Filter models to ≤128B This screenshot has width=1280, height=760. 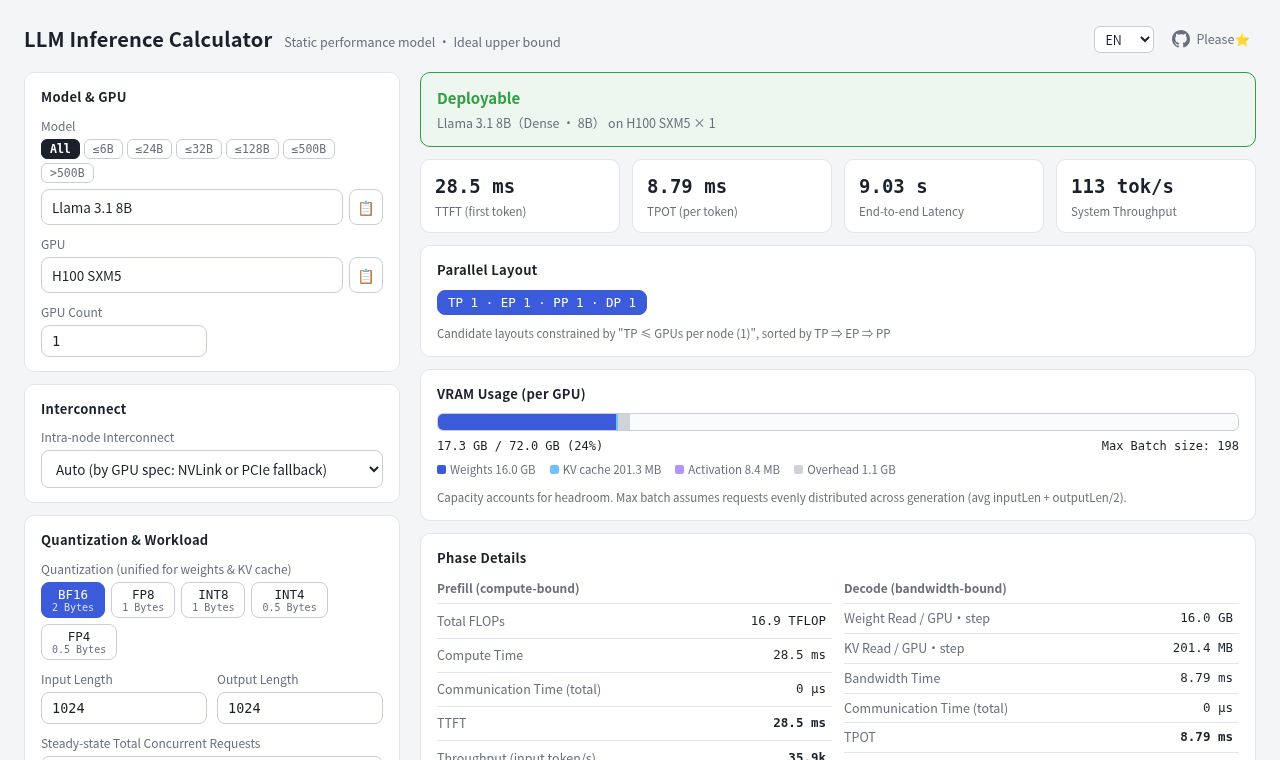point(252,149)
